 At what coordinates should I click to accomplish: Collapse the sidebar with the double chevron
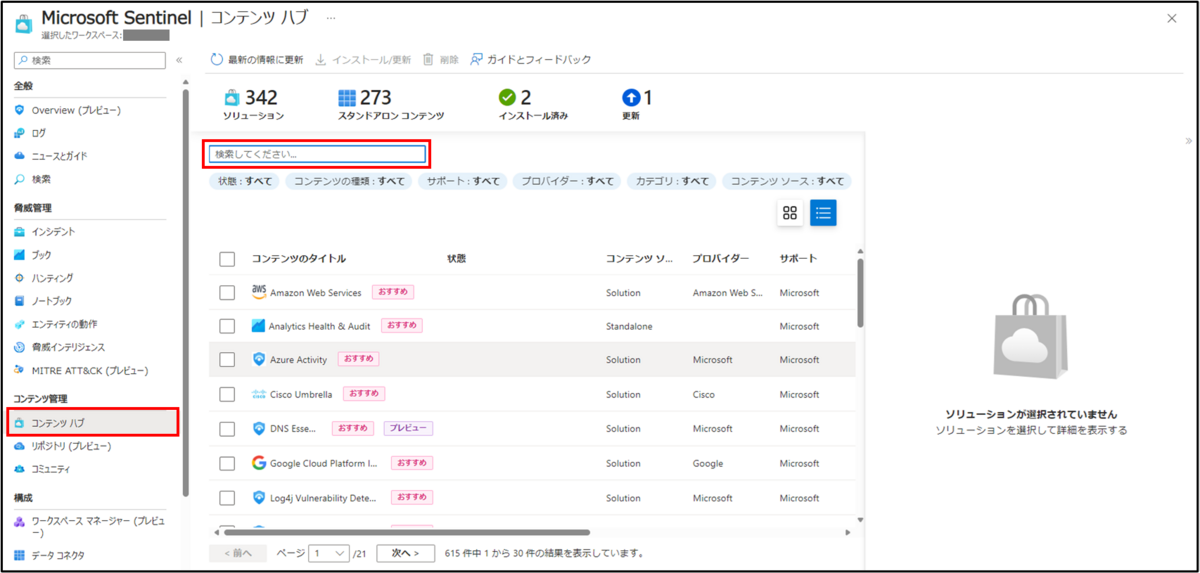pyautogui.click(x=179, y=60)
